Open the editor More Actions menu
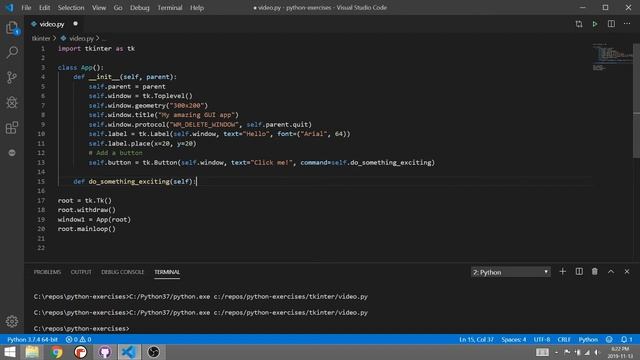The height and width of the screenshot is (360, 640). (x=627, y=24)
